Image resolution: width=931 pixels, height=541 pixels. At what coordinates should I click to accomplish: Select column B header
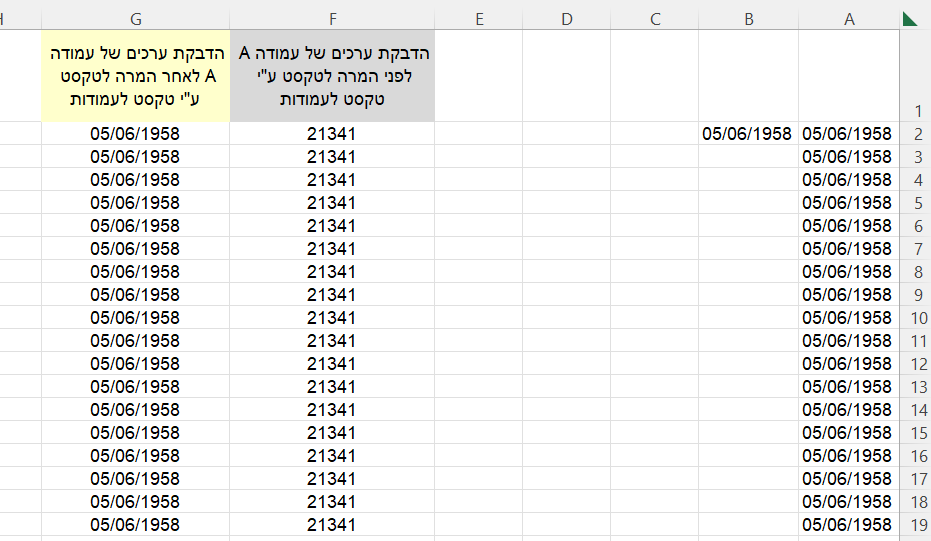click(748, 18)
